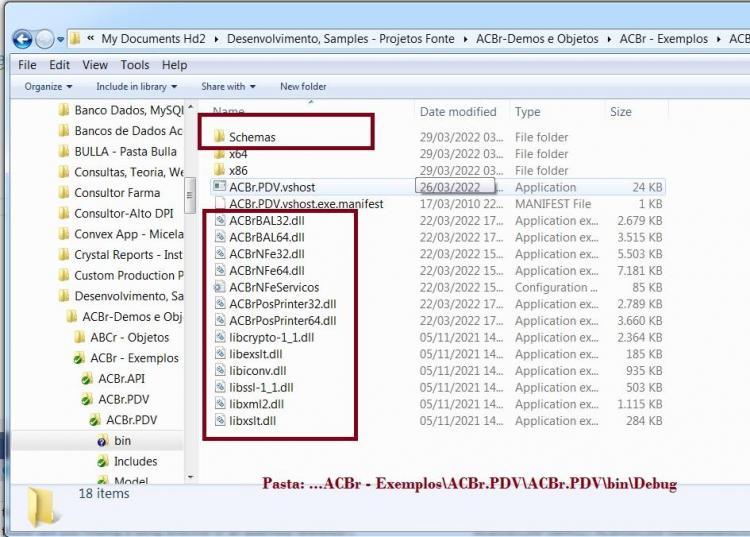Image resolution: width=750 pixels, height=537 pixels.
Task: Open the ACBr-Demos e Objetos breadcrumb
Action: tap(537, 39)
